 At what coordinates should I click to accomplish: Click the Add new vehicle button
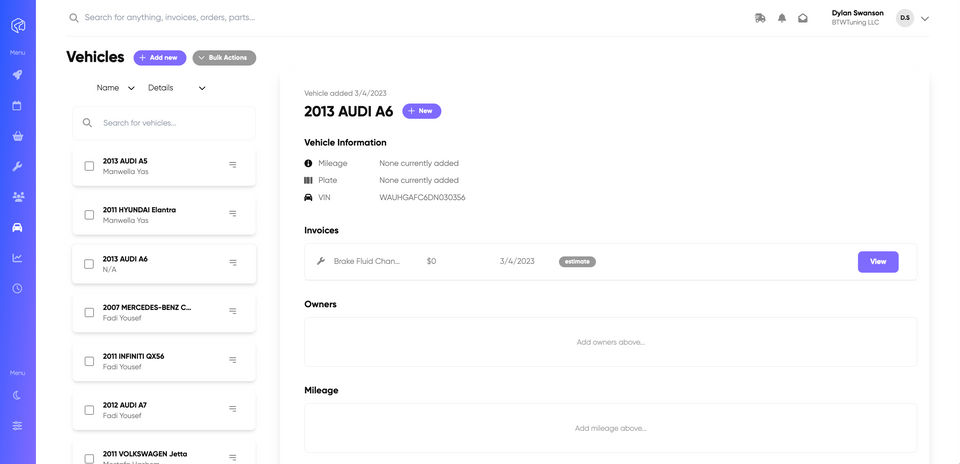(159, 58)
